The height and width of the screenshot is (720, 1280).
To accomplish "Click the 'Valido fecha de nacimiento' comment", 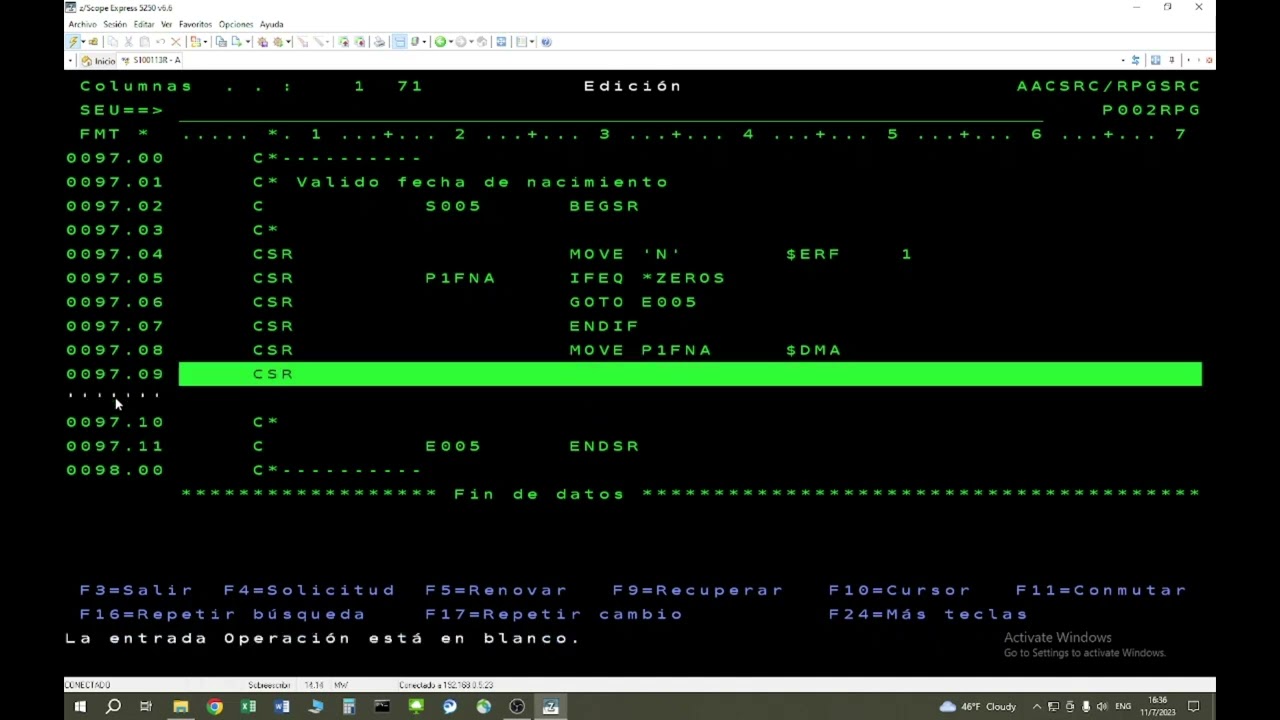I will [482, 182].
